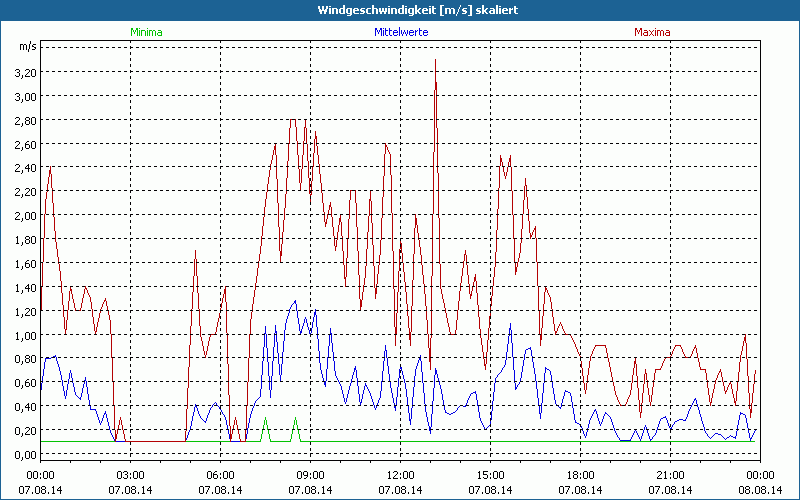Screen dimensions: 800x500
Task: Click the highest red Maxima peak after 12:00
Action: click(x=435, y=62)
